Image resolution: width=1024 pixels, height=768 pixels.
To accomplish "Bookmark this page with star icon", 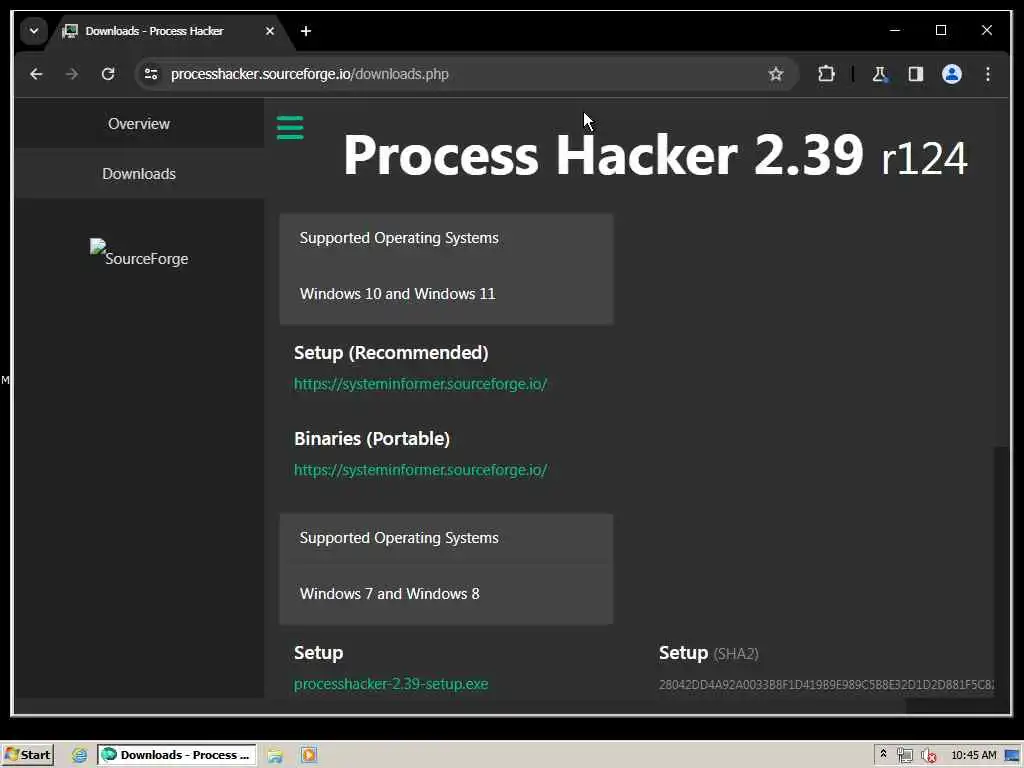I will pos(775,74).
